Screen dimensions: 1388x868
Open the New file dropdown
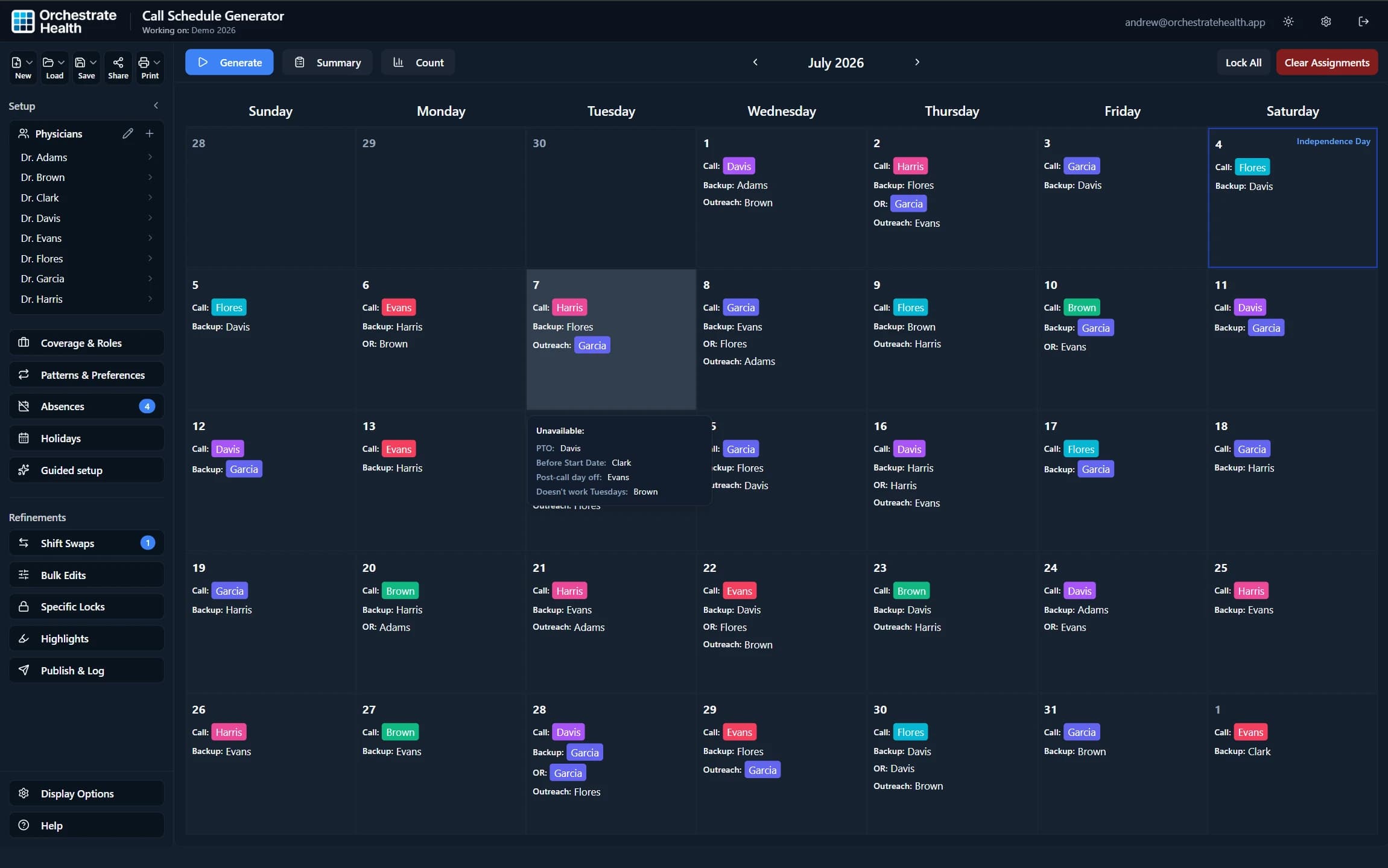(23, 68)
